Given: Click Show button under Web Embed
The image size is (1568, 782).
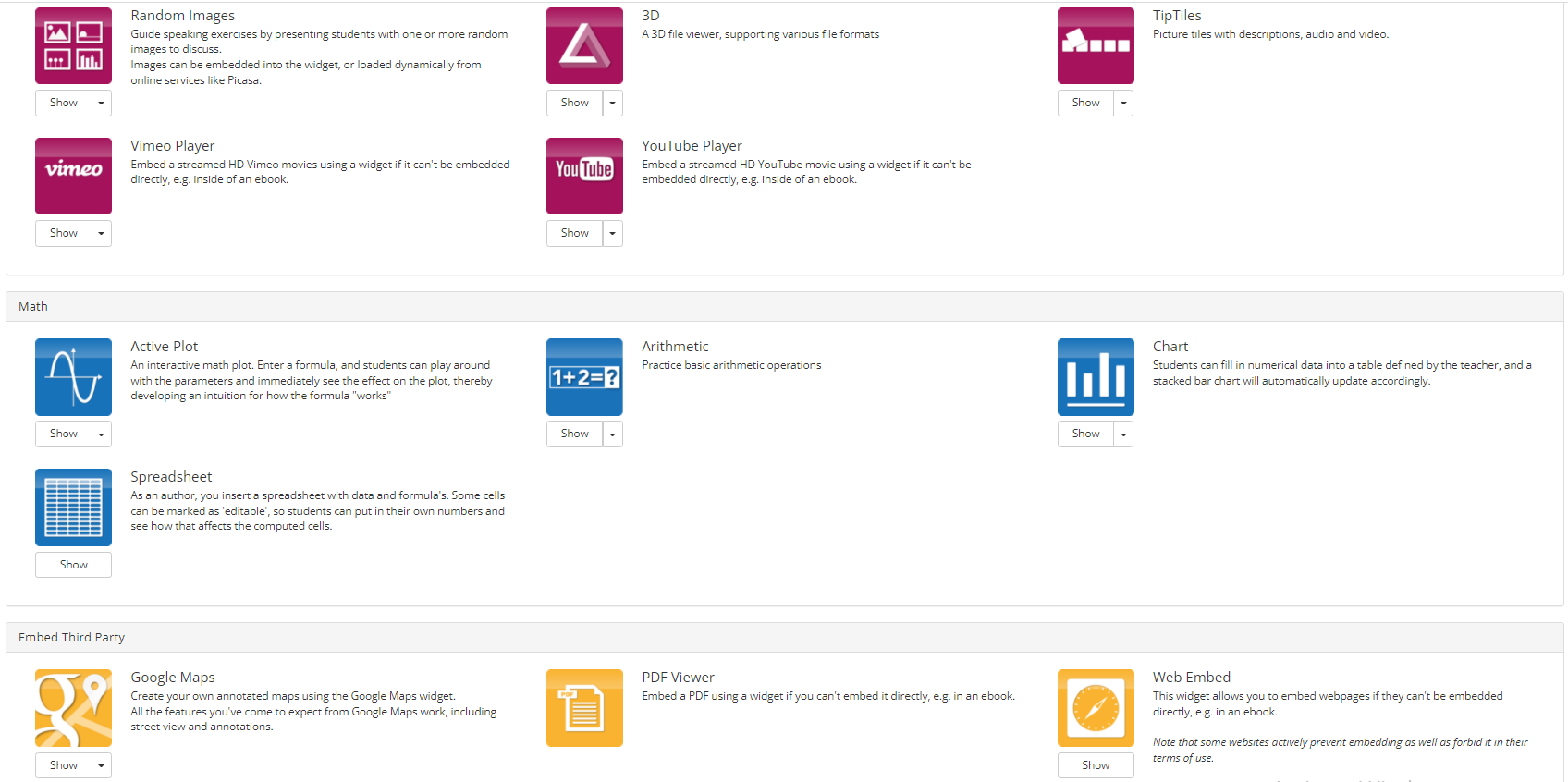Looking at the screenshot, I should coord(1096,765).
